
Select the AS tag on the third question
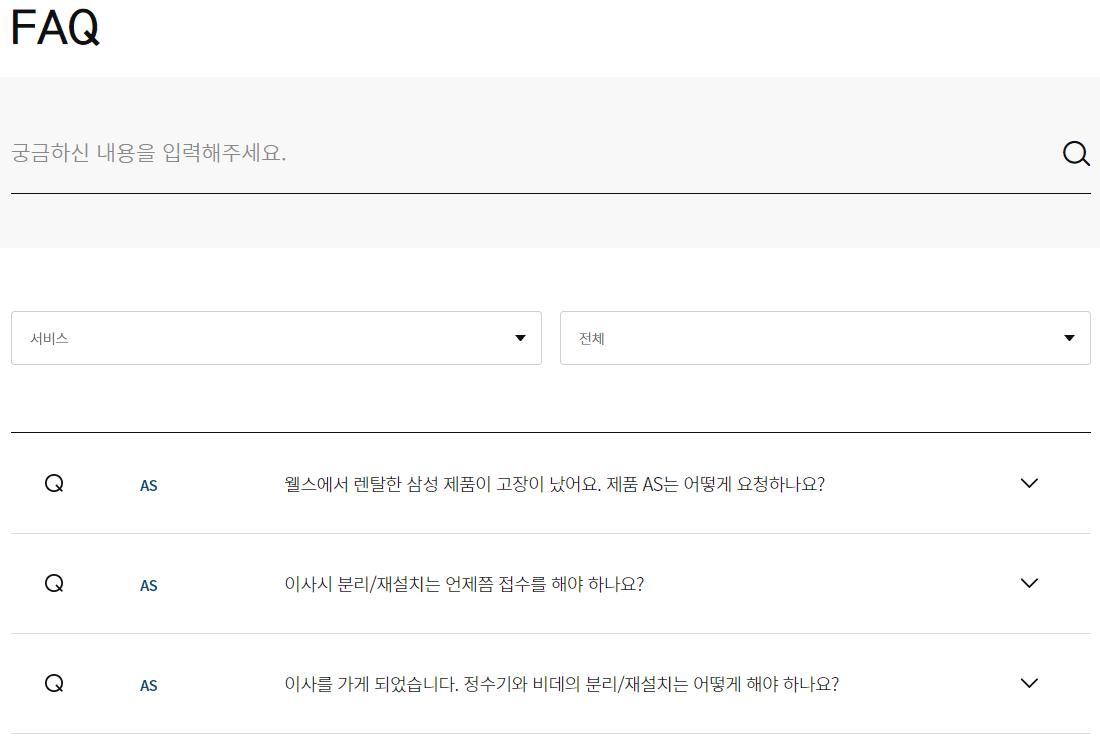148,685
